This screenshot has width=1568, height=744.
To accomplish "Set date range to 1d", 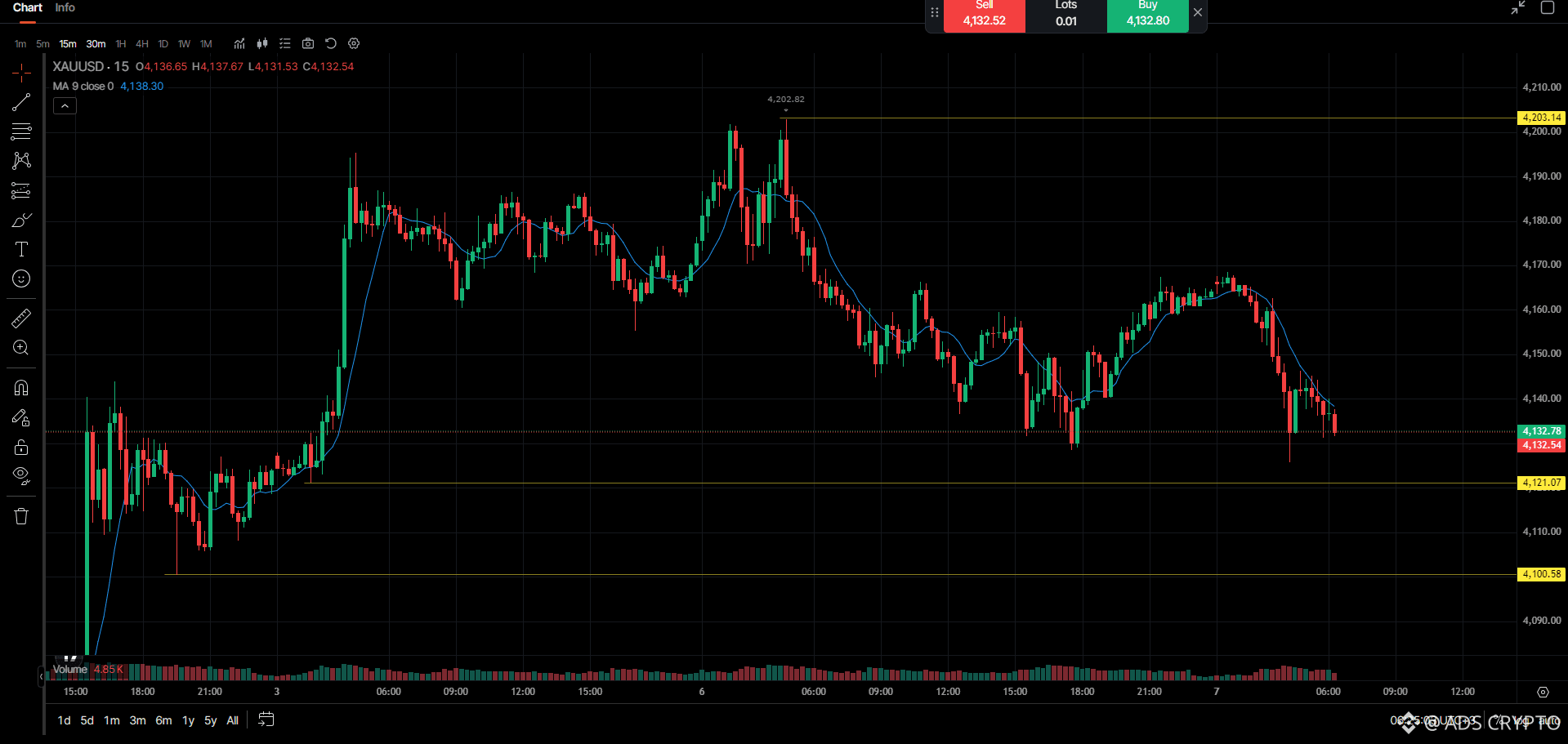I will coord(64,720).
